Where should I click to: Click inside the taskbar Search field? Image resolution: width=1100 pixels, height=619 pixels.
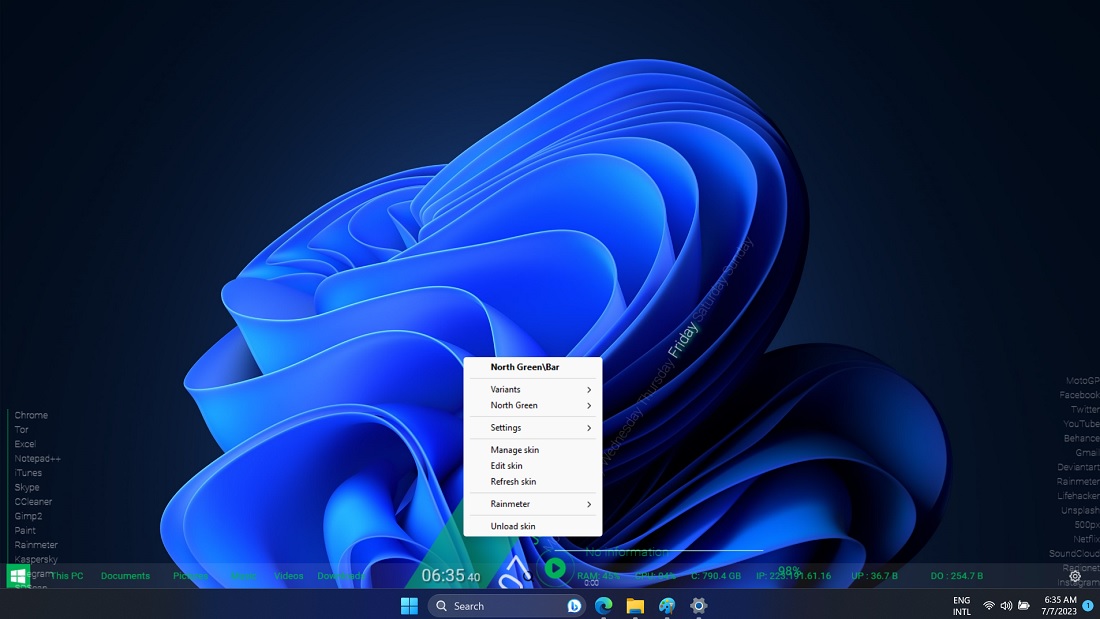point(490,606)
